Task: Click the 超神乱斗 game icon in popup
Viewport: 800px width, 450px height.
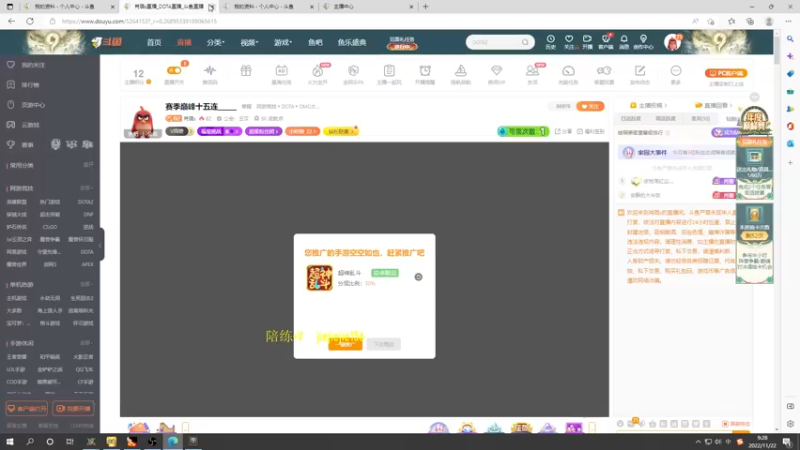Action: tap(319, 278)
